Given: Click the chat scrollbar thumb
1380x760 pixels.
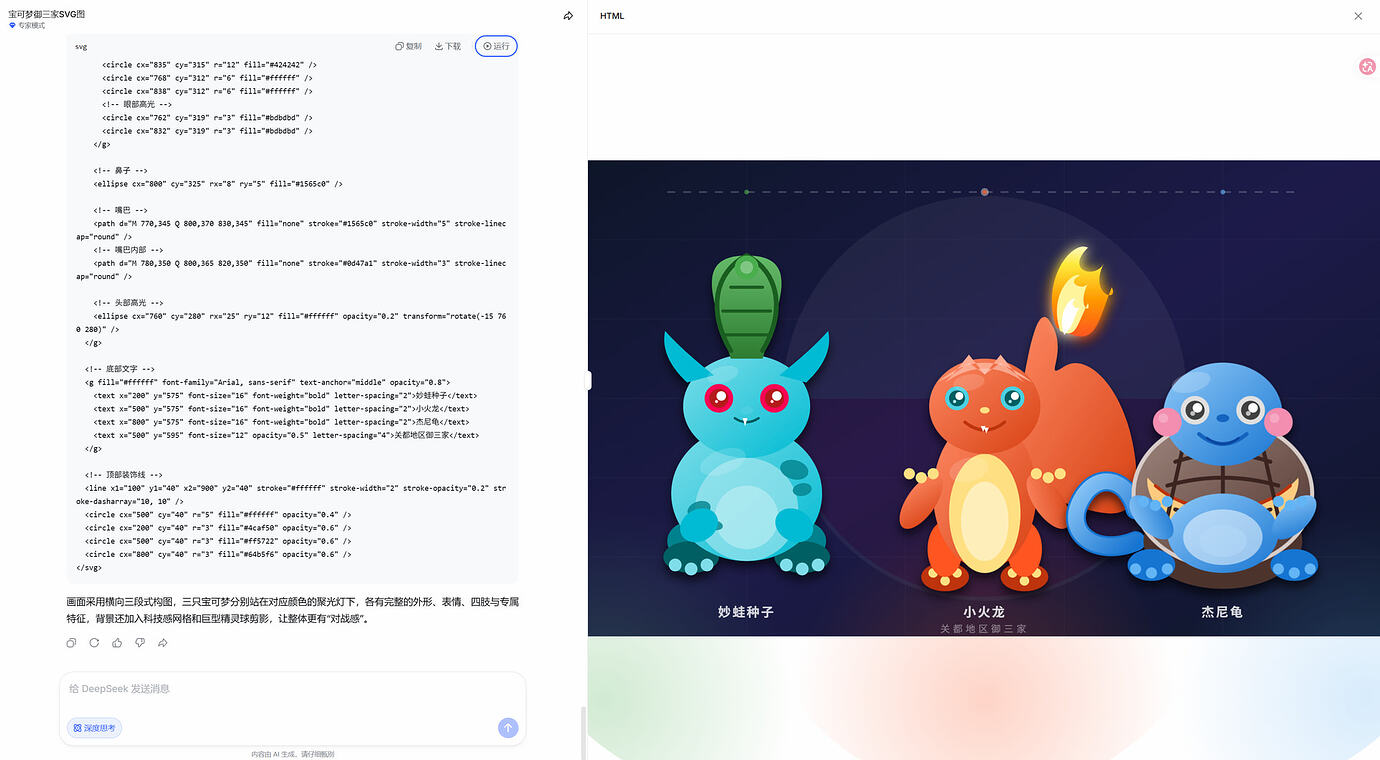Looking at the screenshot, I should (582, 732).
